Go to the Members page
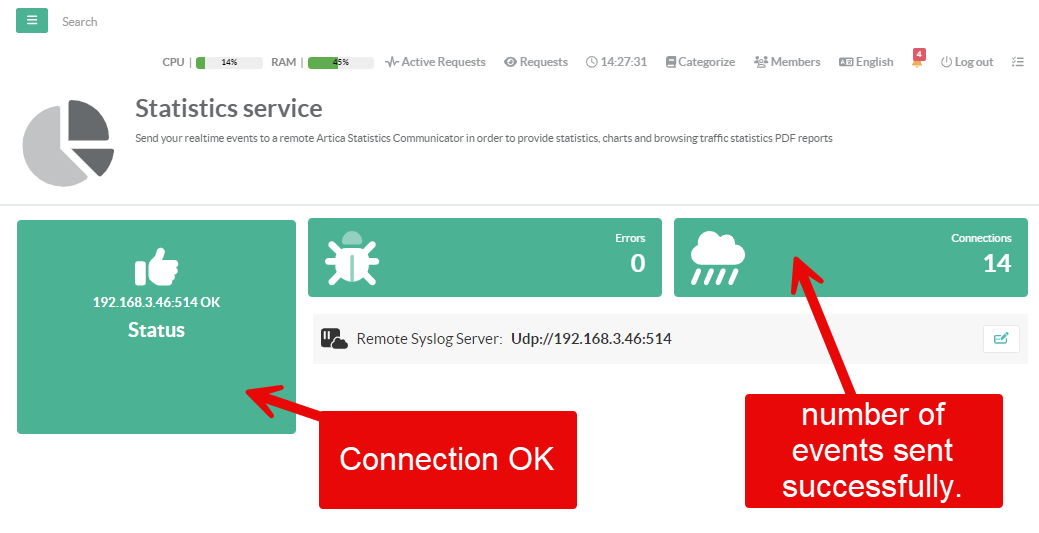The height and width of the screenshot is (533, 1039). coord(787,62)
